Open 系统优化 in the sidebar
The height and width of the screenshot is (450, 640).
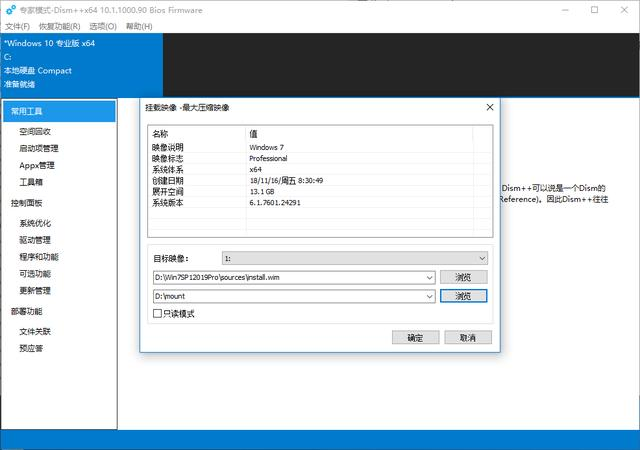tap(35, 223)
